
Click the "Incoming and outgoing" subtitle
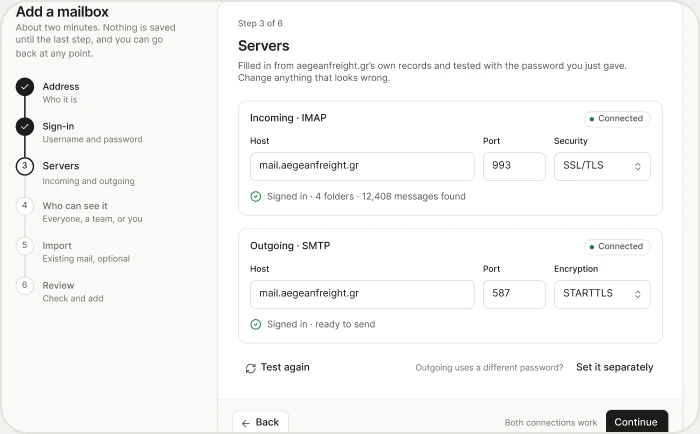88,181
